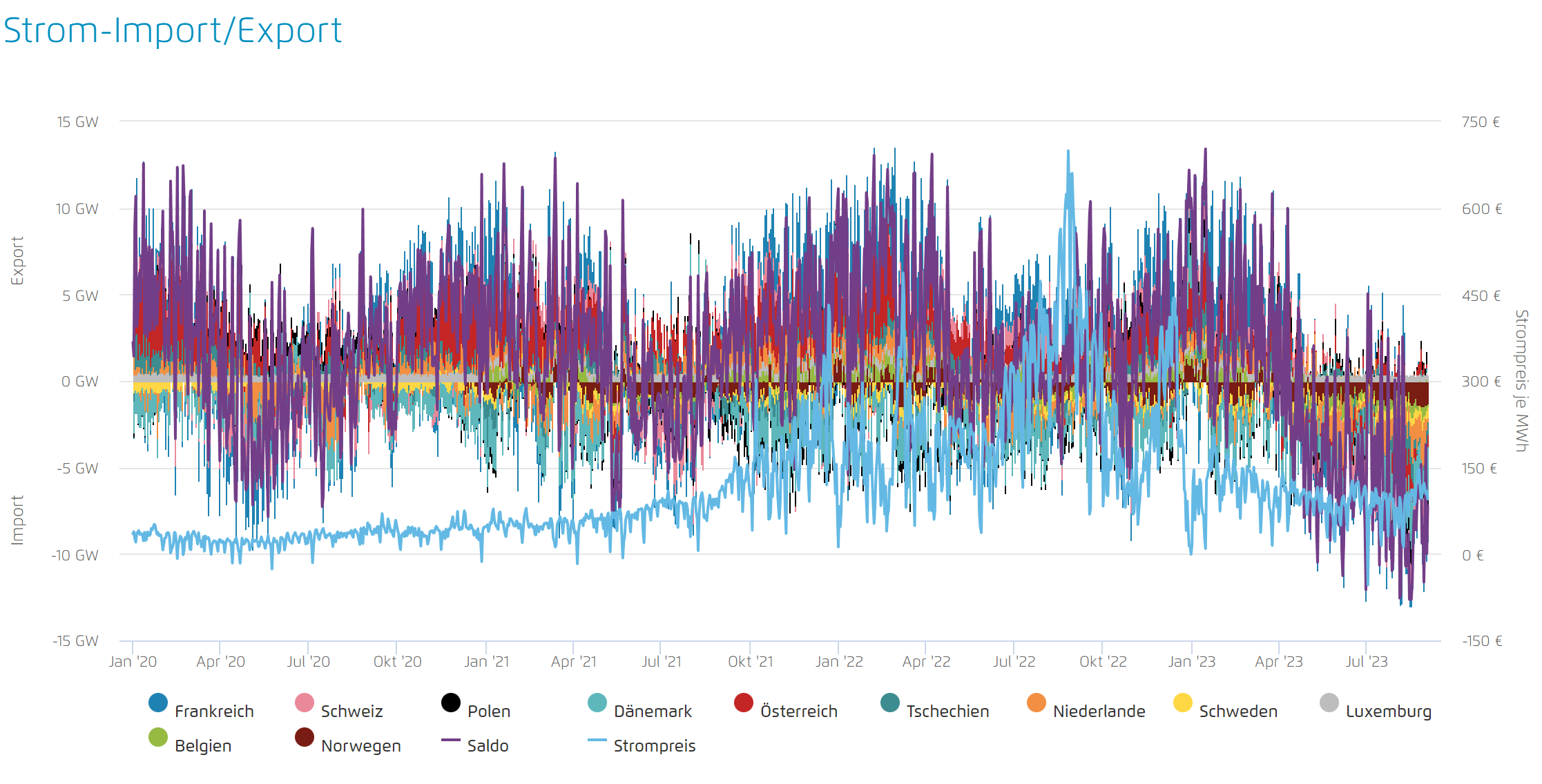Toggle Dänemark series via teal dot
Viewport: 1542px width, 784px height.
coord(597,703)
